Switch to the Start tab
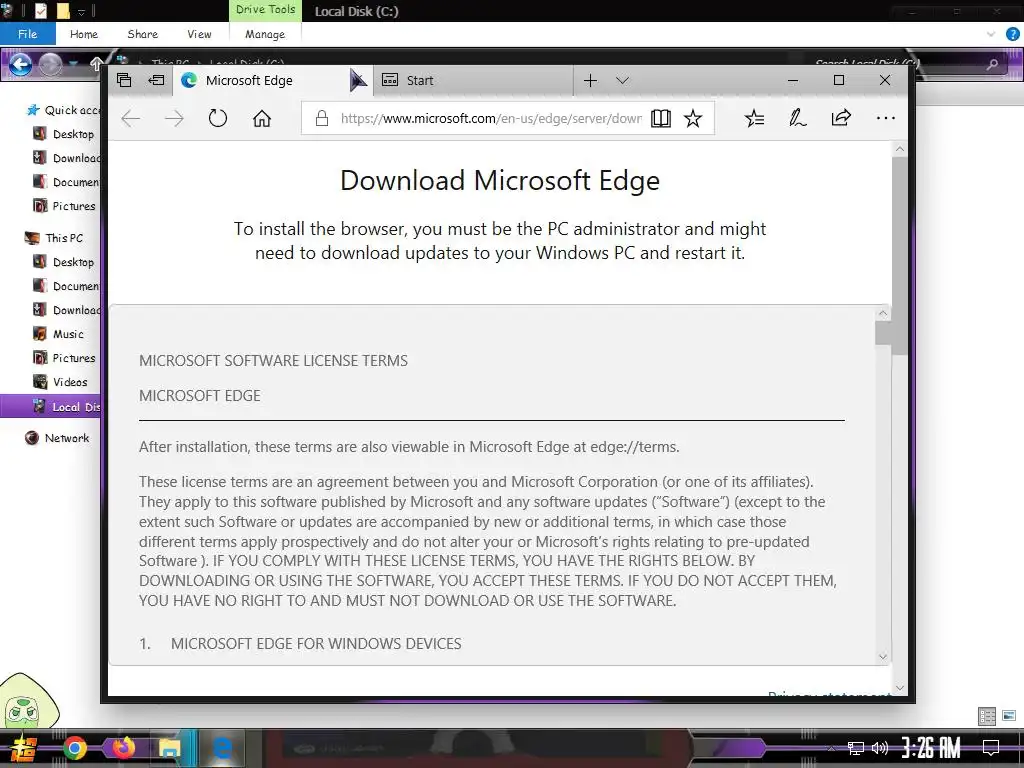 473,80
